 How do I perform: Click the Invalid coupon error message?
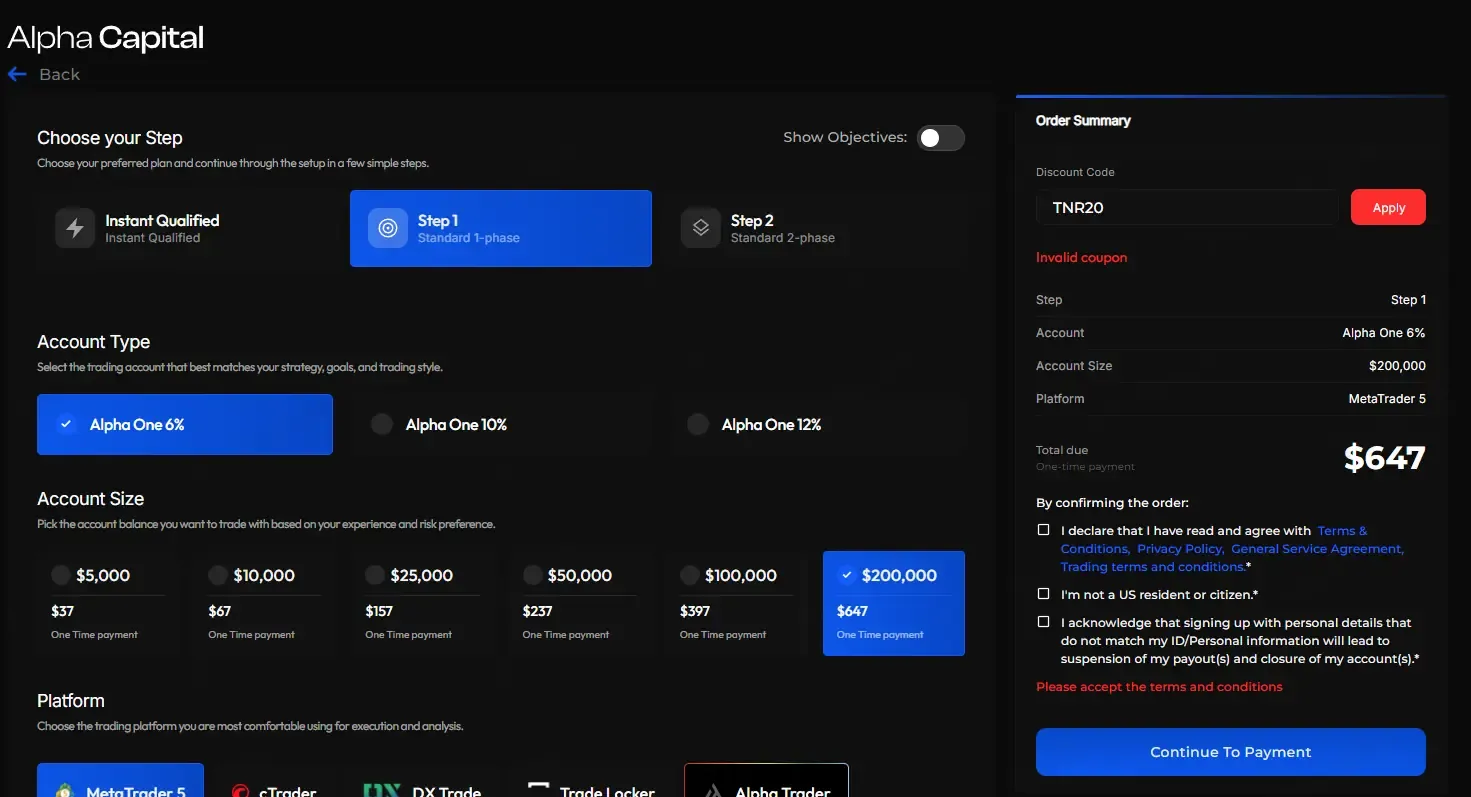[x=1081, y=257]
